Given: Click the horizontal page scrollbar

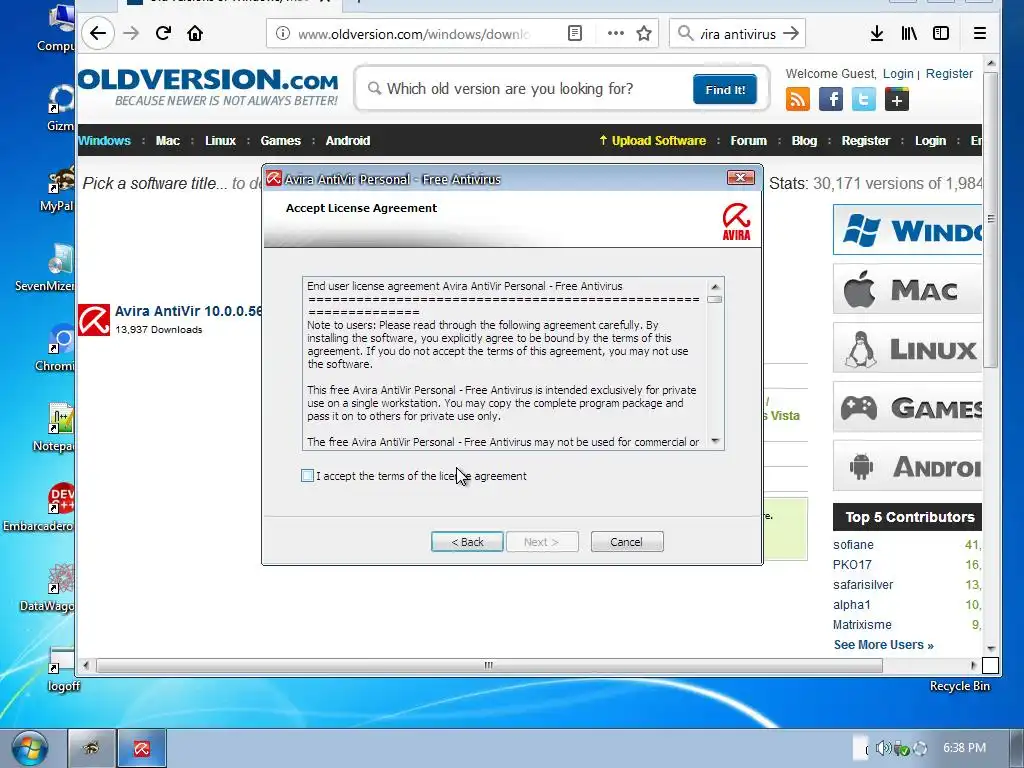Looking at the screenshot, I should [488, 665].
